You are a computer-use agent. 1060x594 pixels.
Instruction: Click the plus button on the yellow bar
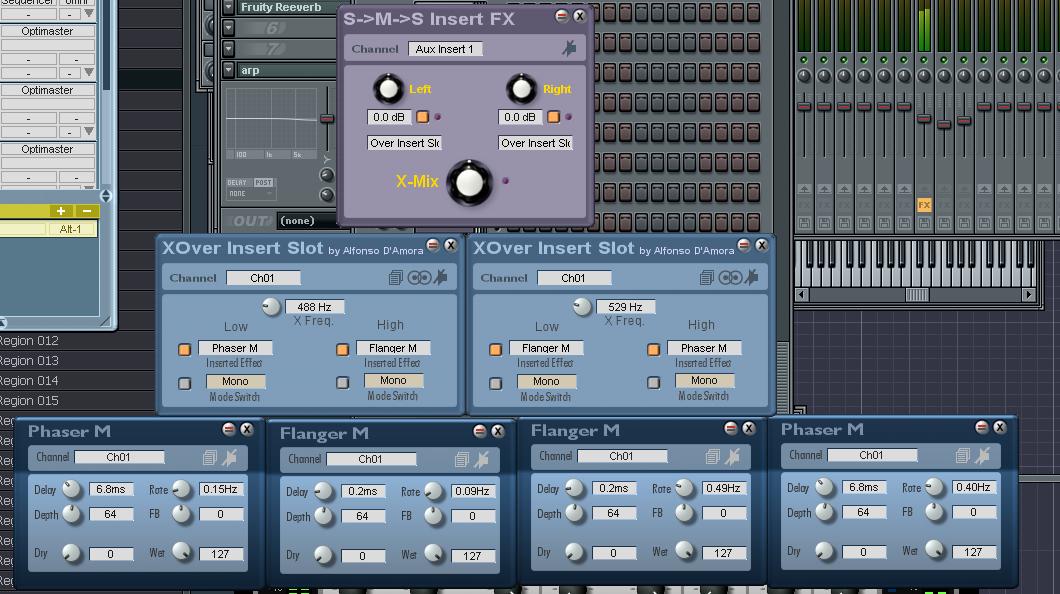[61, 211]
